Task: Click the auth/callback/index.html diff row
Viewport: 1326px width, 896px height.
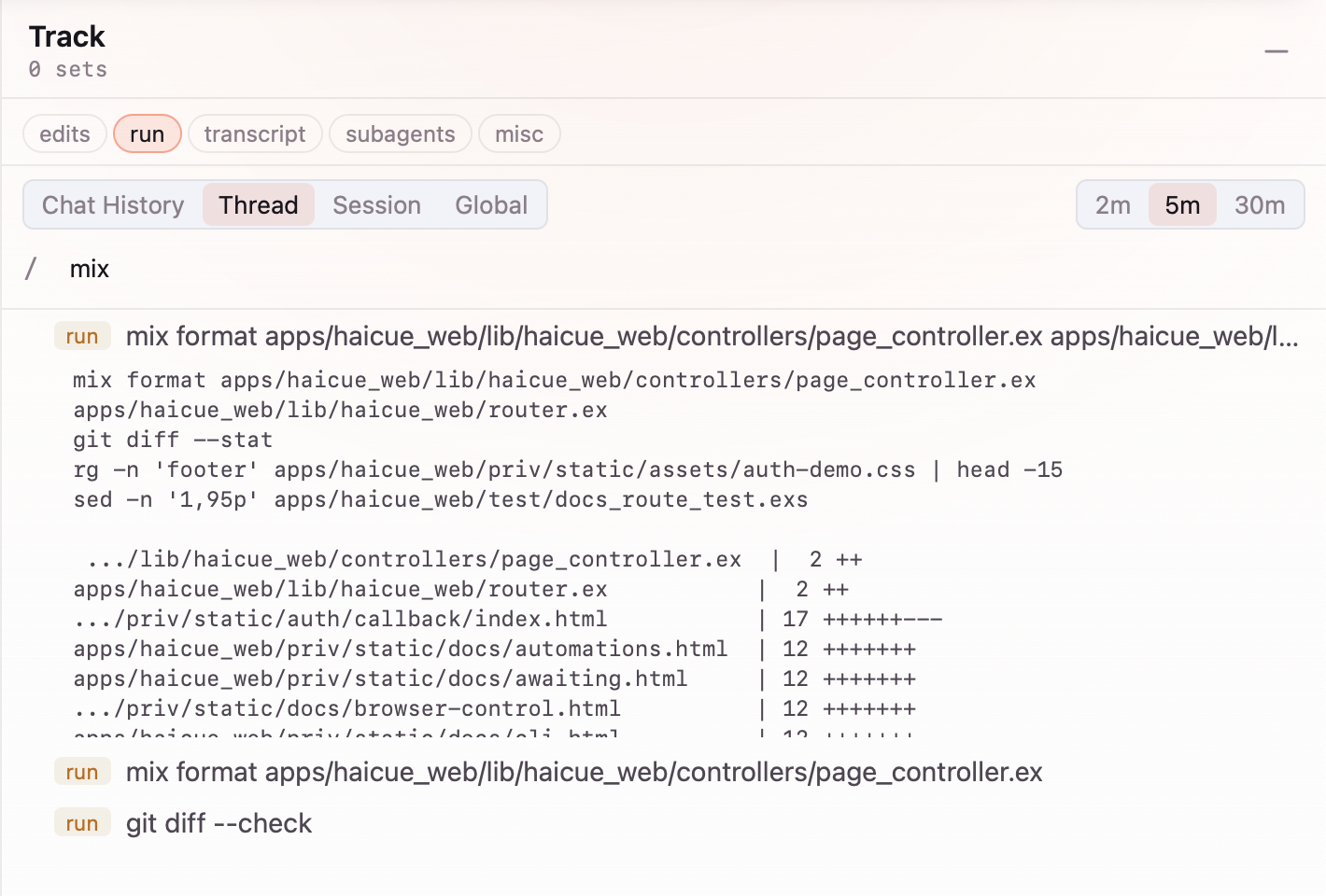Action: 508,620
